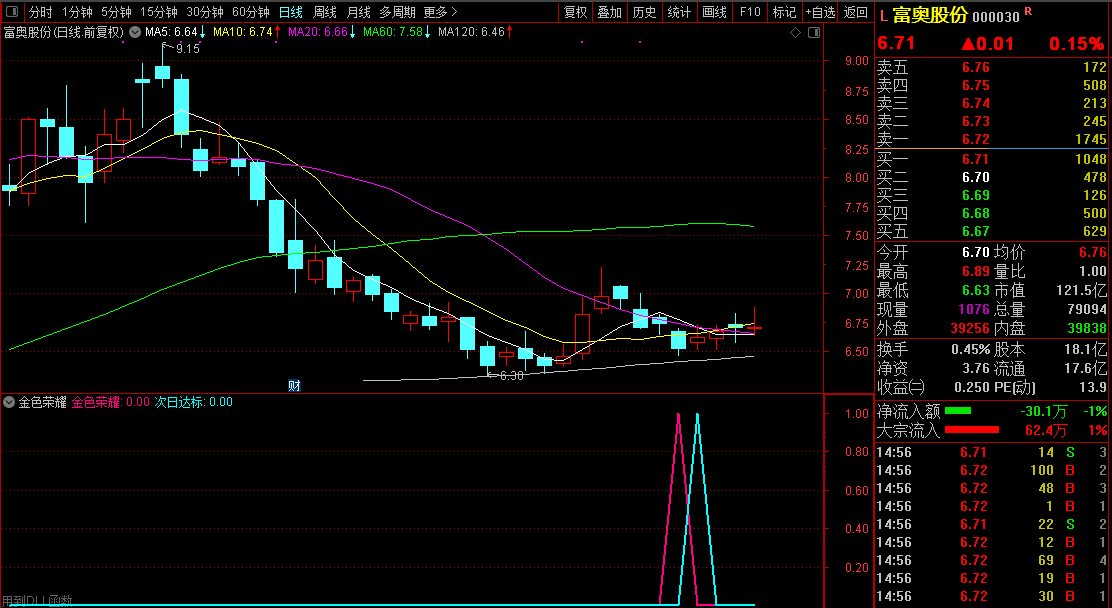
Task: Toggle the left sidebar panel icon
Action: tap(11, 12)
